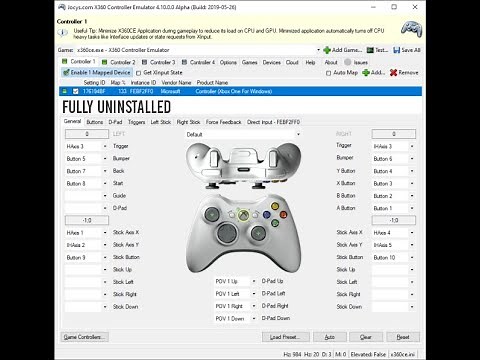Click the Clear button
Screen dimensions: 480x360
[366, 337]
